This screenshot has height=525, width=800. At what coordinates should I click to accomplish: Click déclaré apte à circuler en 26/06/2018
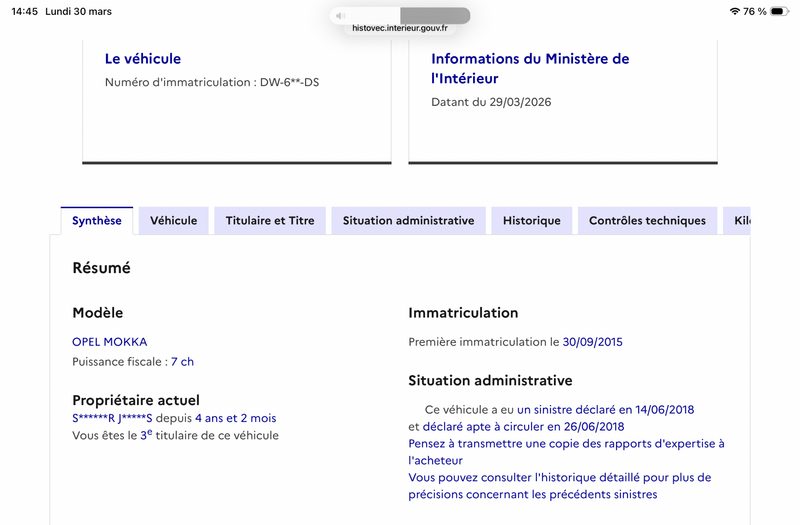[523, 427]
